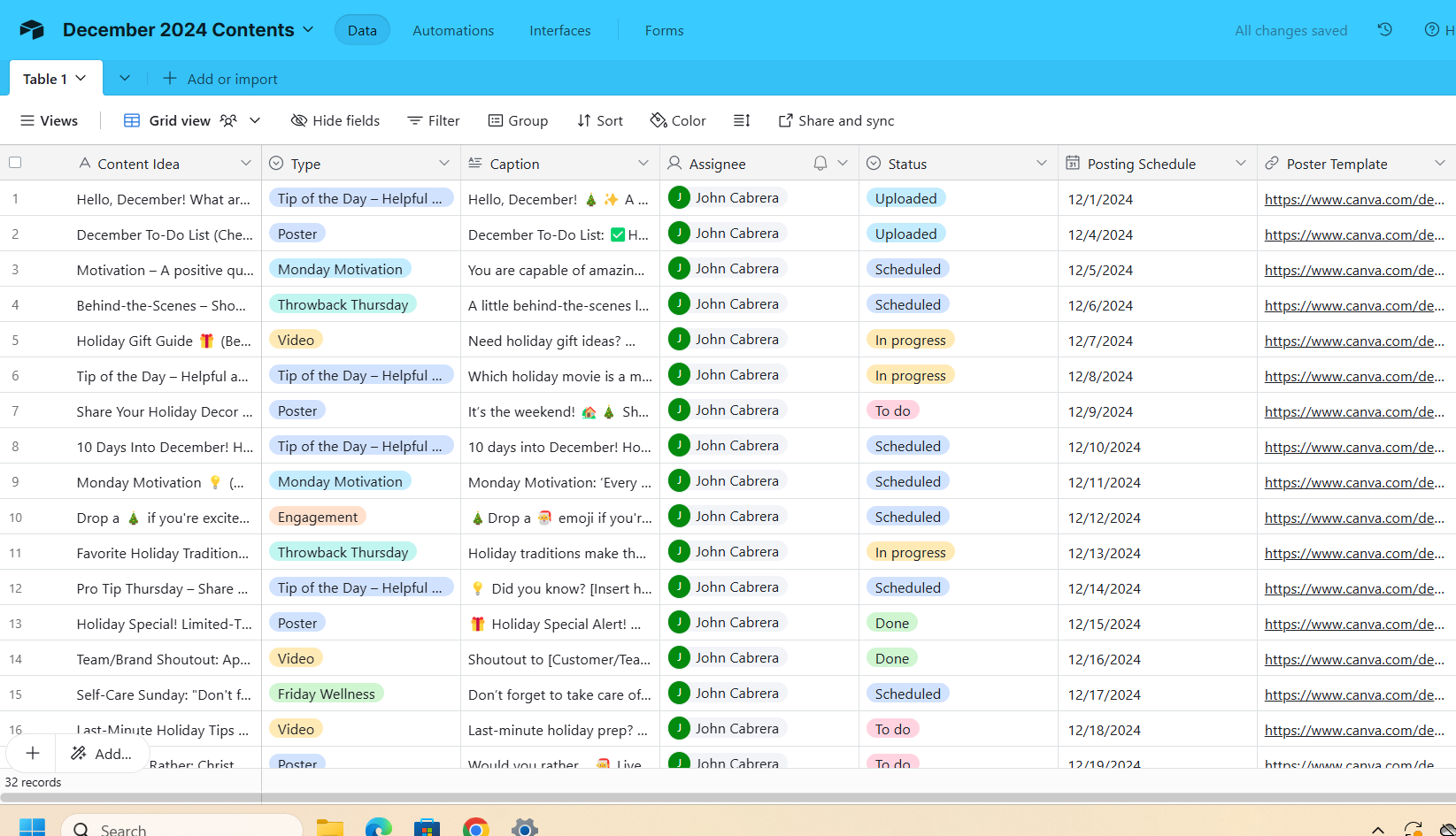Image resolution: width=1456 pixels, height=836 pixels.
Task: Click the calendar icon in Posting Schedule header
Action: click(x=1073, y=163)
